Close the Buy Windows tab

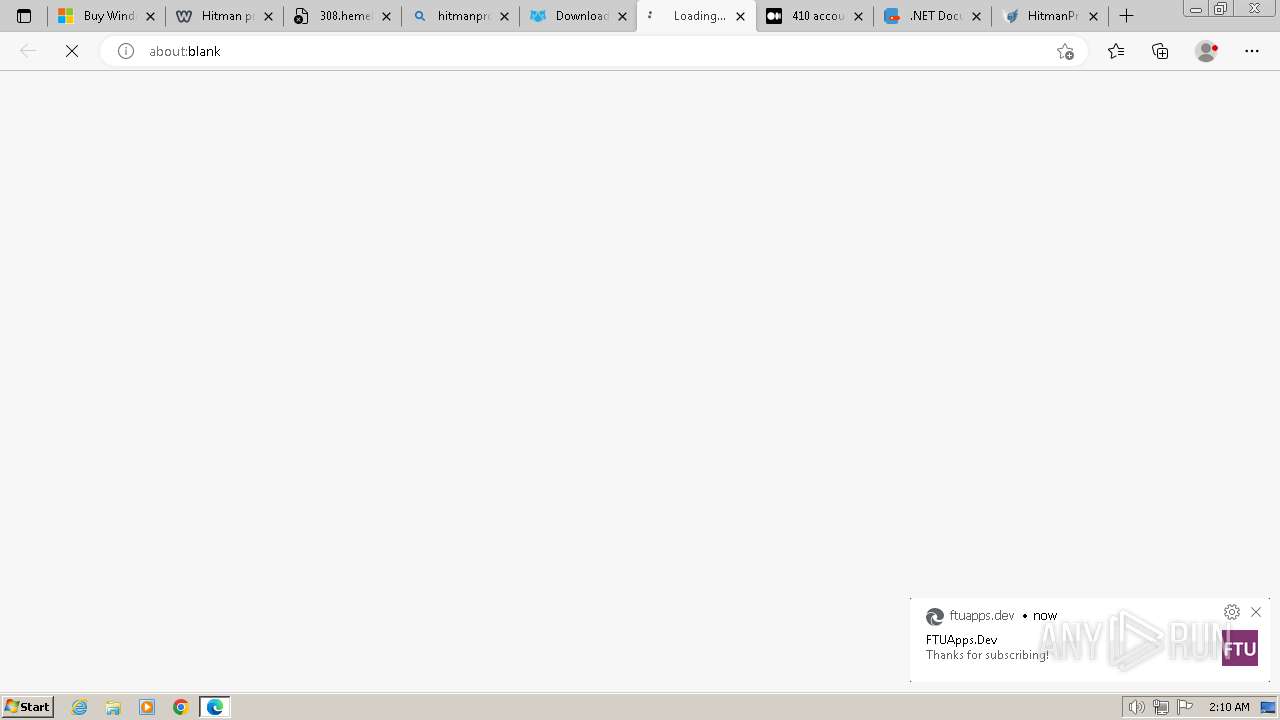(x=150, y=16)
